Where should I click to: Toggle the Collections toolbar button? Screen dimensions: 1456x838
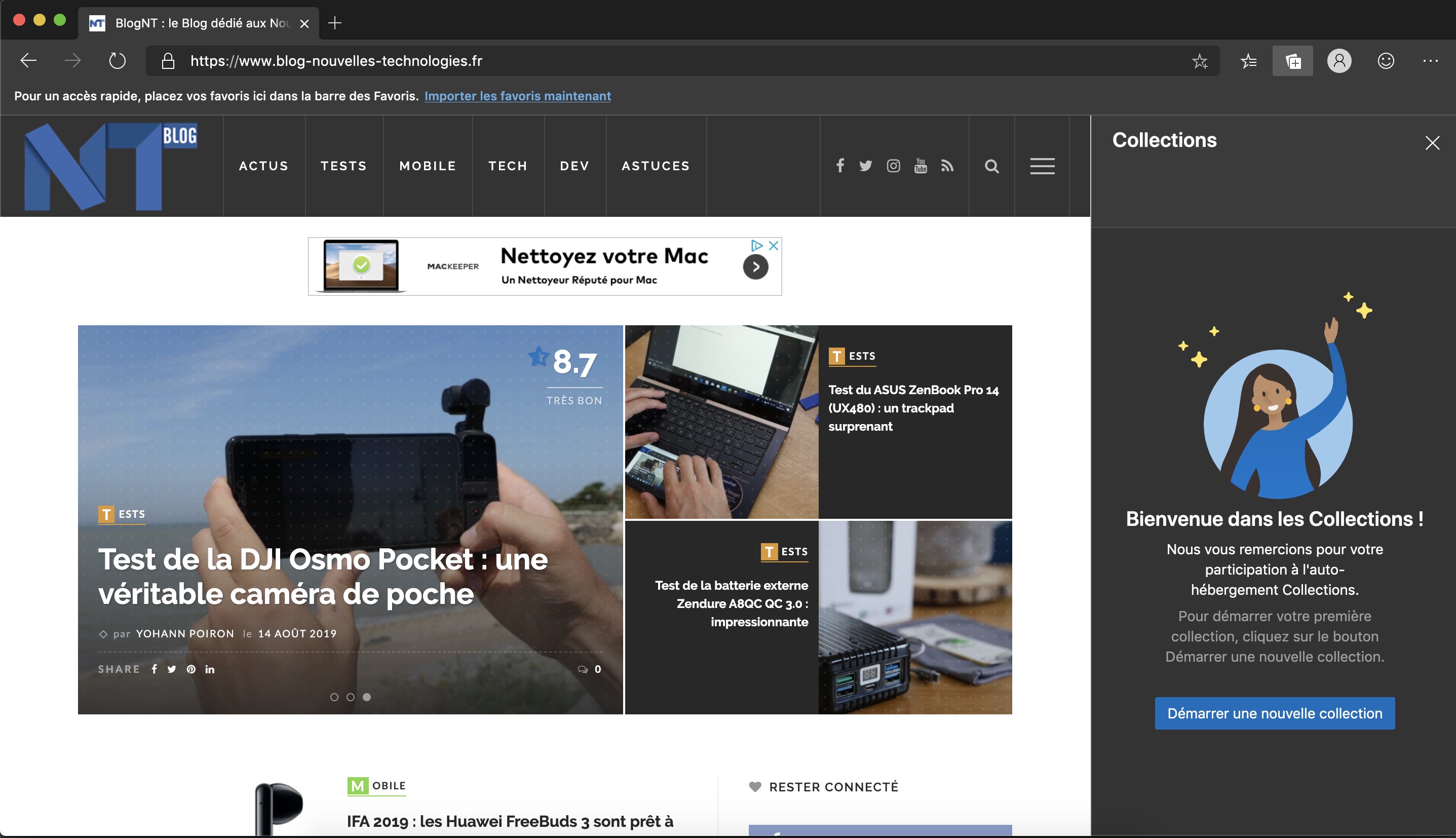point(1292,61)
